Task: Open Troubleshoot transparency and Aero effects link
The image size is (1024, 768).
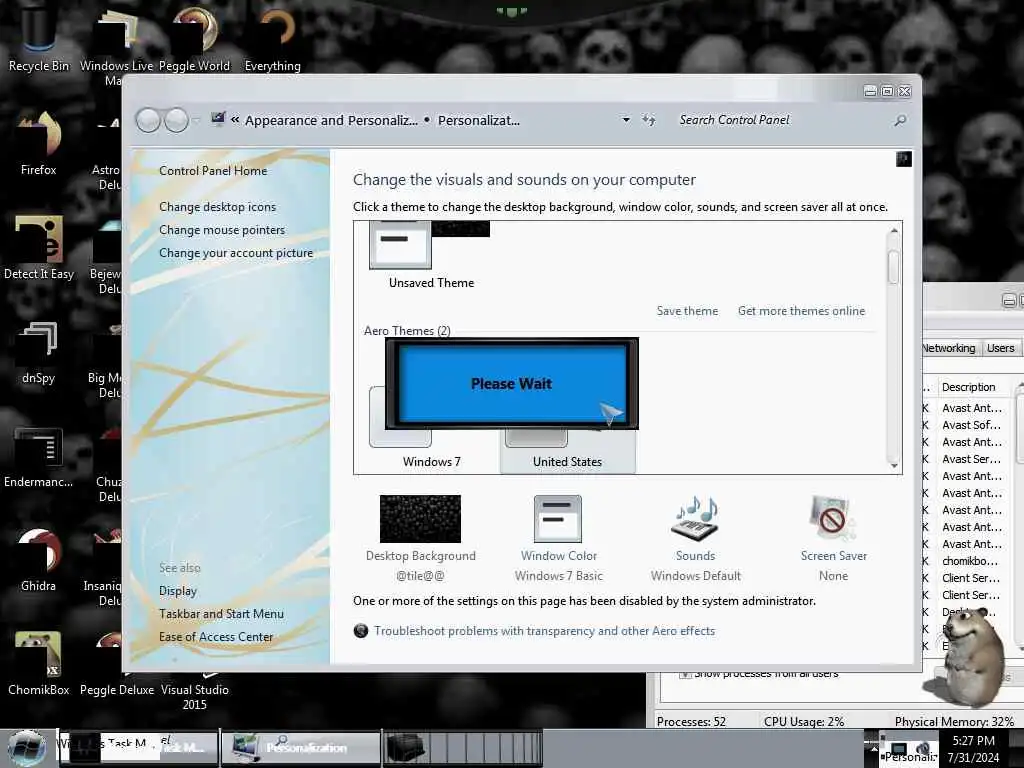Action: (544, 631)
